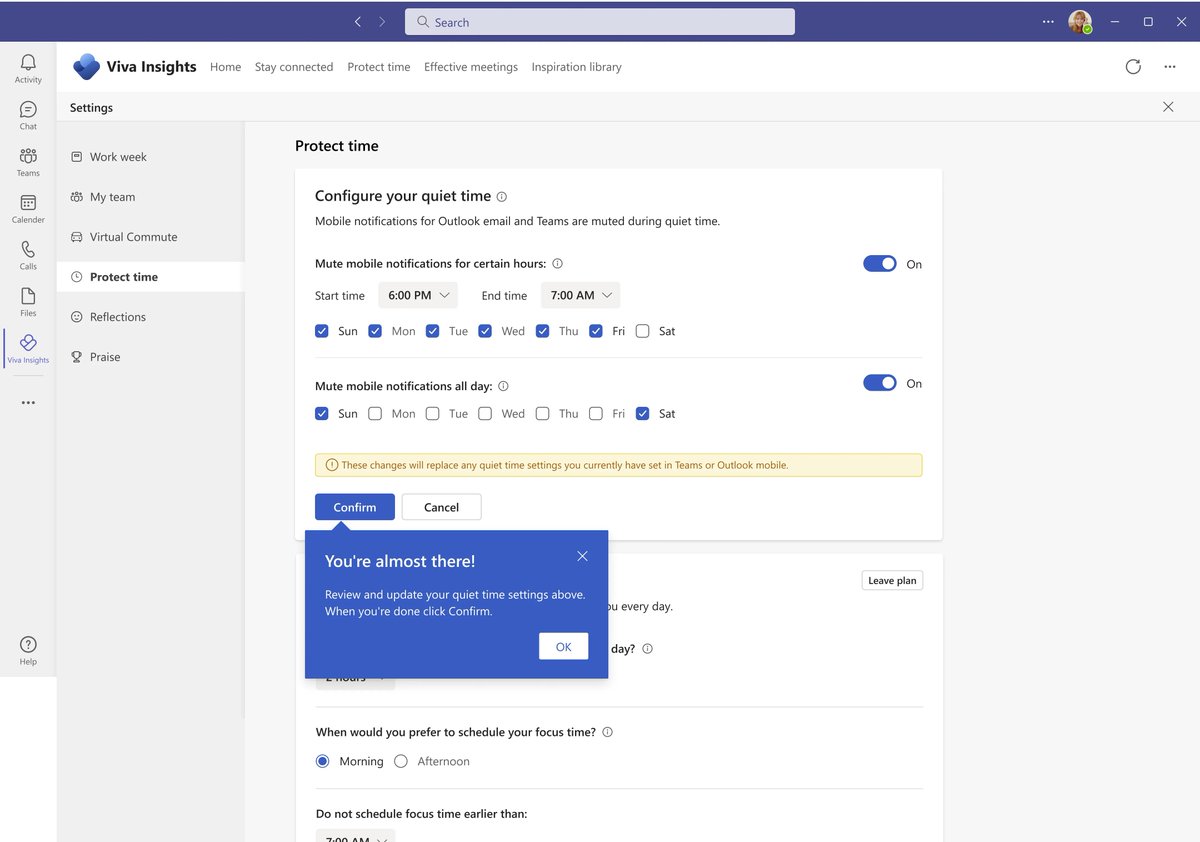This screenshot has width=1200, height=842.
Task: Navigate back with the left arrow
Action: [x=358, y=22]
